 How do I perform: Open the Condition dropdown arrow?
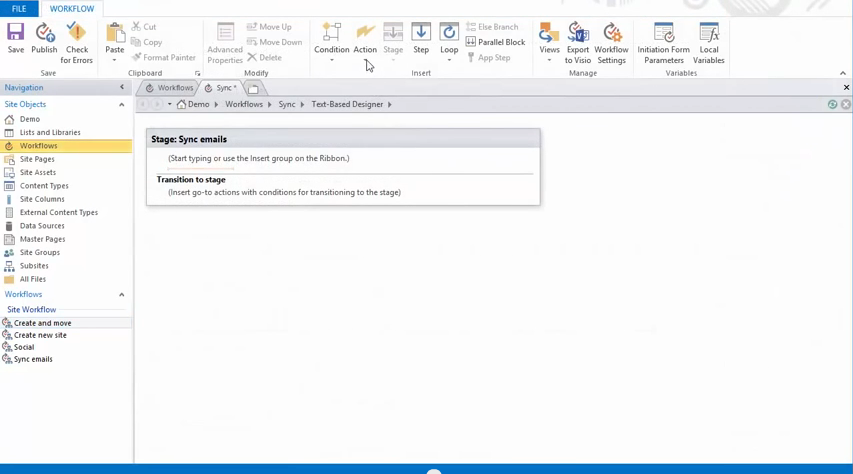(x=331, y=60)
